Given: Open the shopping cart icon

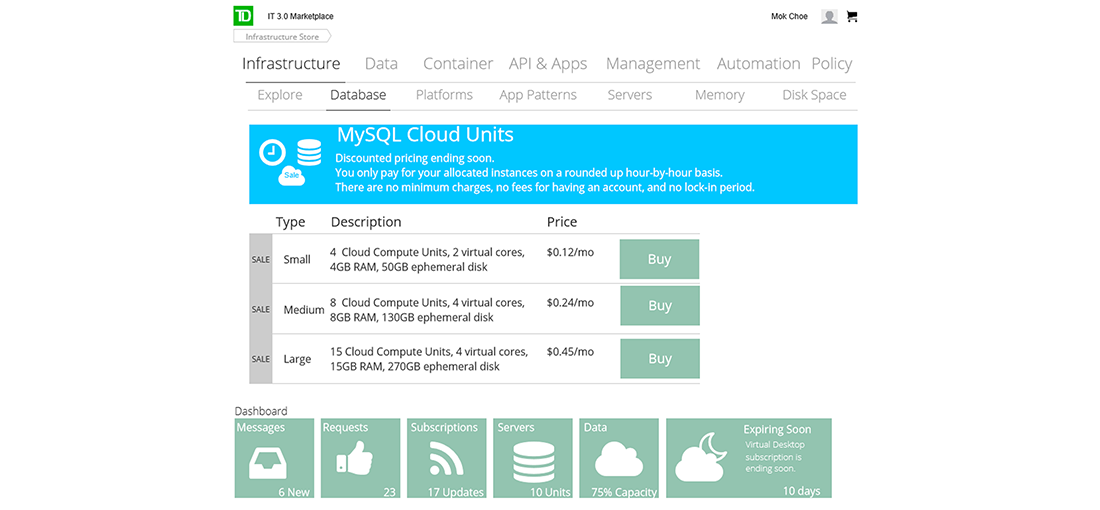Looking at the screenshot, I should [x=852, y=16].
